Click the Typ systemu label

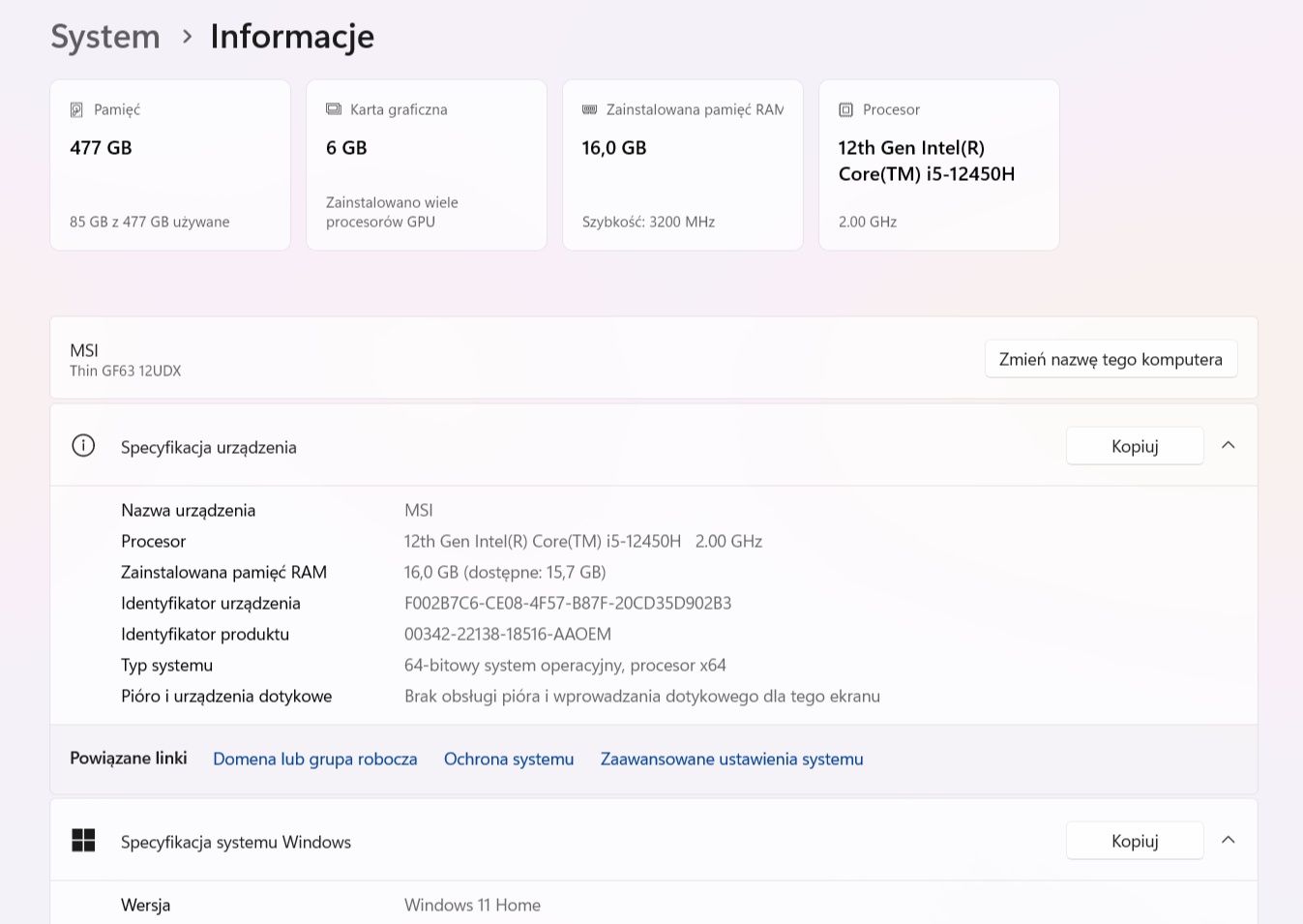(166, 666)
